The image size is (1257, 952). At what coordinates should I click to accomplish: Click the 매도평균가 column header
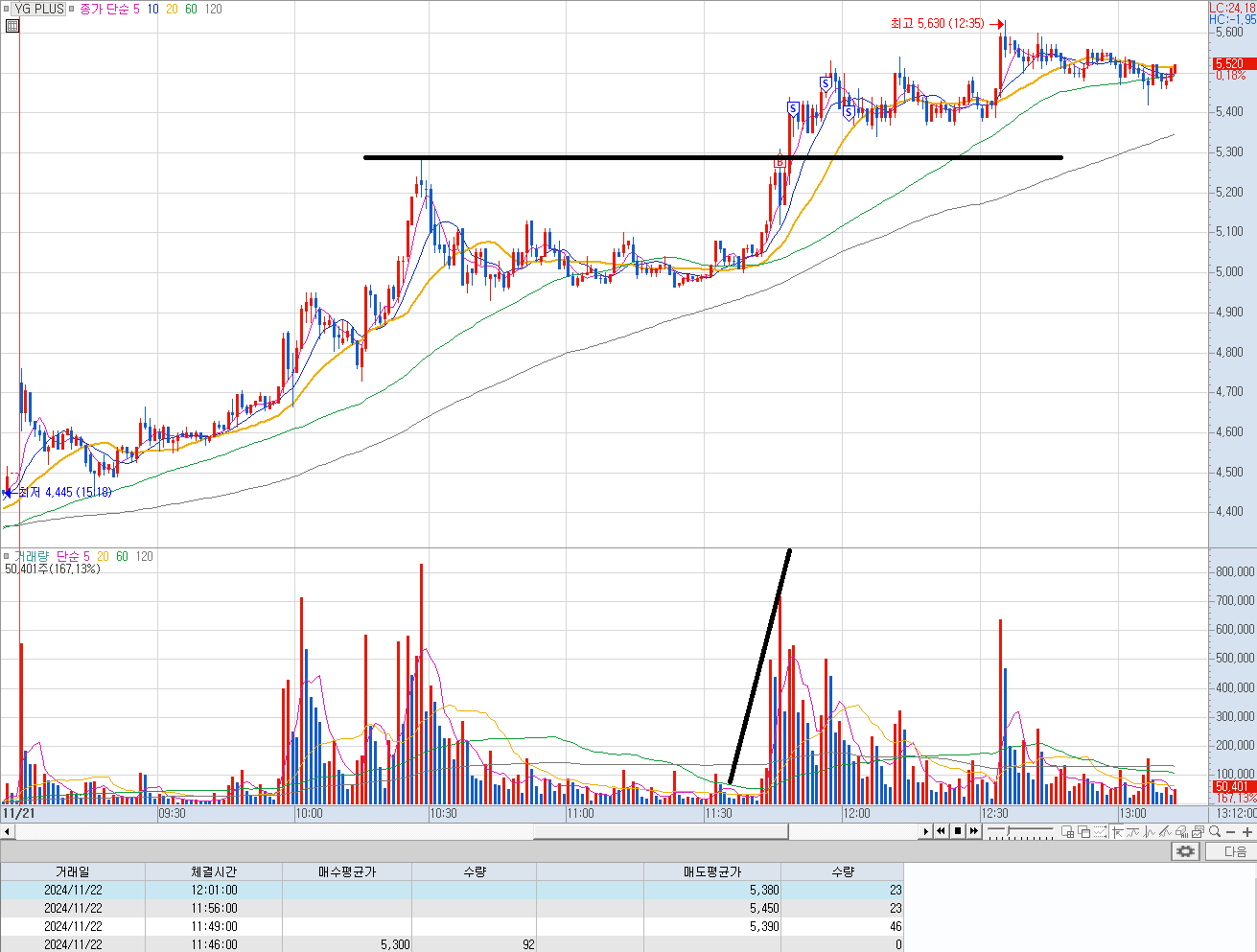712,871
